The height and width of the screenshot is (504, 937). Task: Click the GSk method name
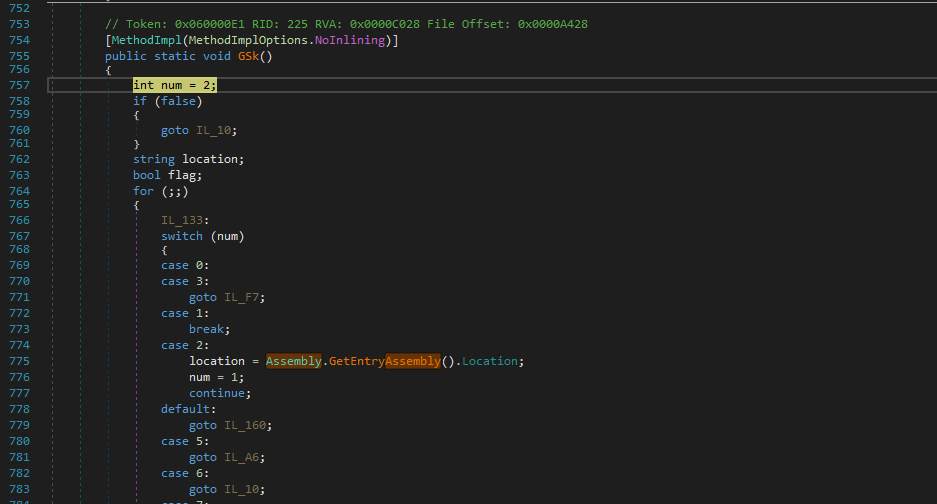250,56
